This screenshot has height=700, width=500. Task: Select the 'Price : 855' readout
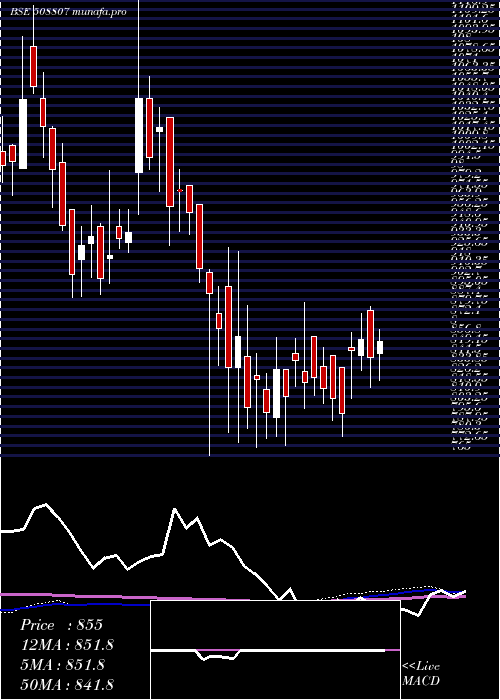tap(62, 625)
